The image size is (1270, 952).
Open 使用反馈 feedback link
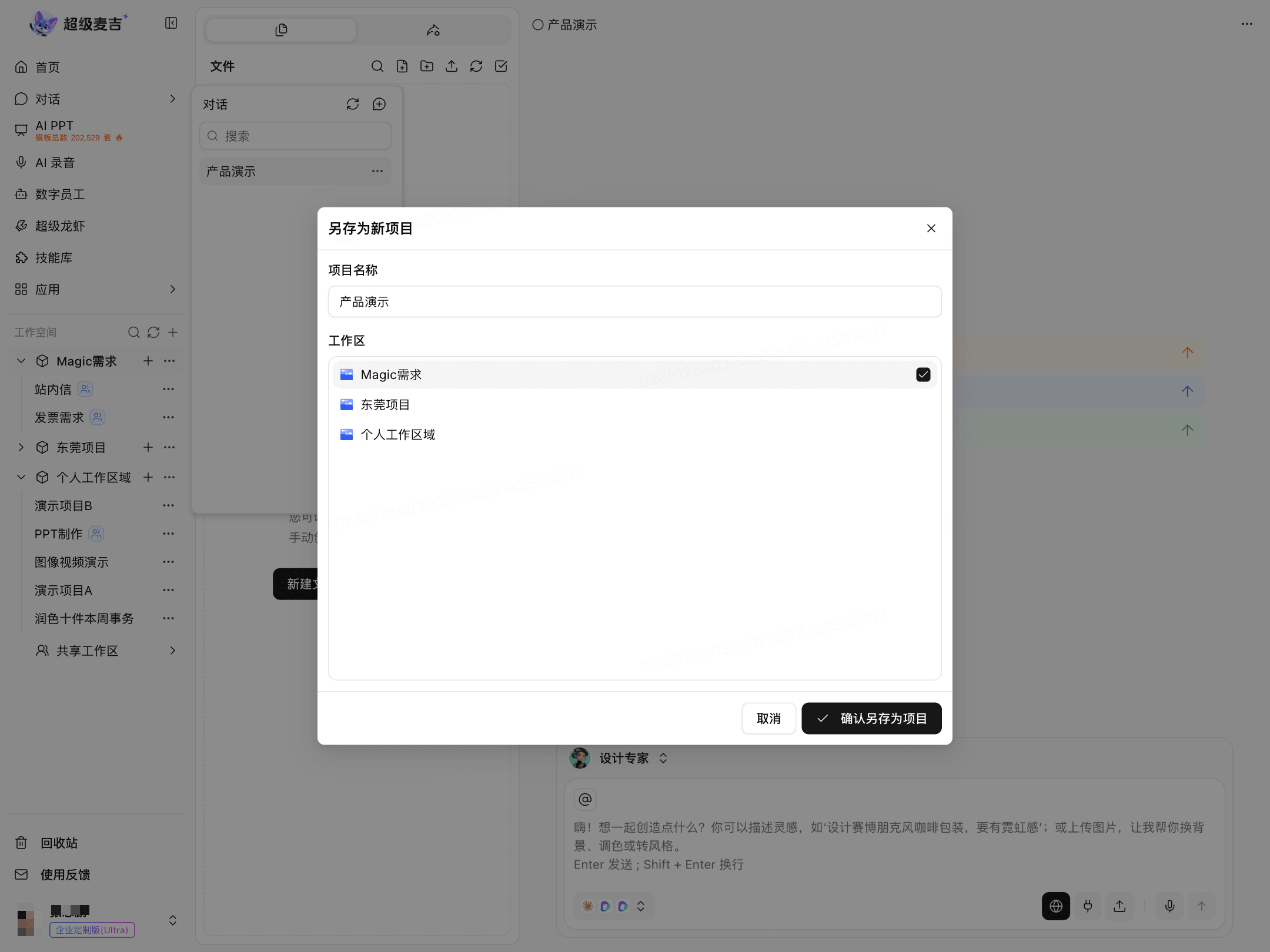coord(65,875)
